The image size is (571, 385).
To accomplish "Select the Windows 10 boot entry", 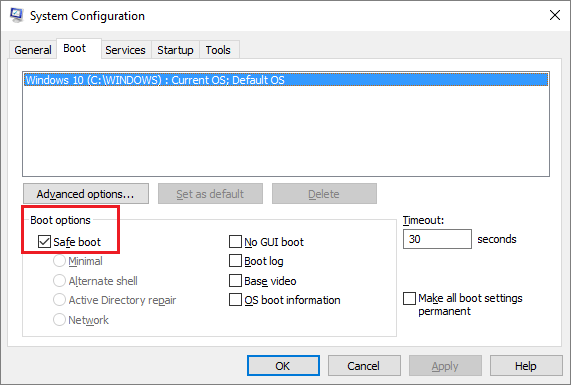I will pyautogui.click(x=286, y=80).
